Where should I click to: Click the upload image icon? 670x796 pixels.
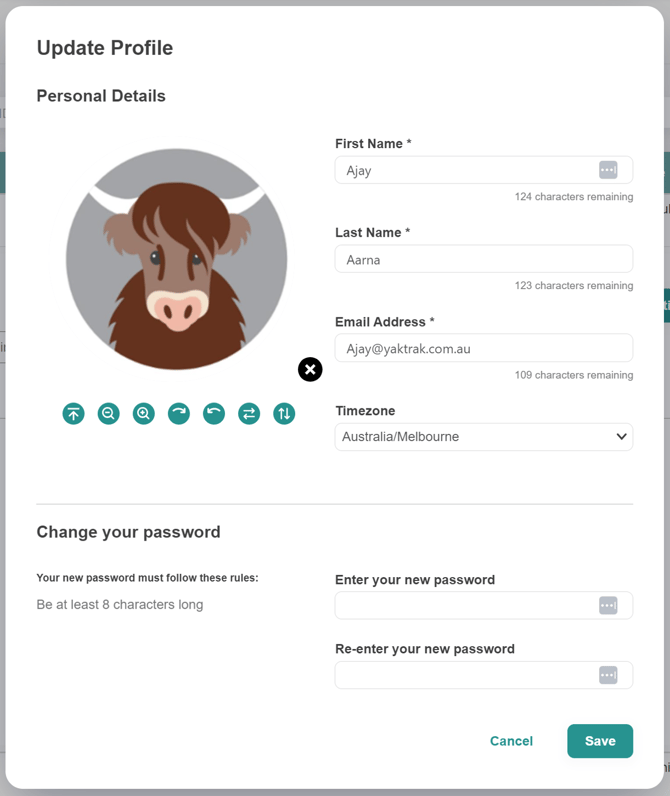tap(73, 413)
